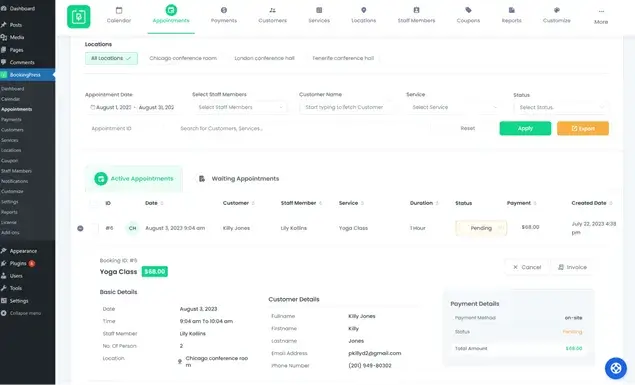
Task: Sort the table by Payment column
Action: [x=522, y=203]
